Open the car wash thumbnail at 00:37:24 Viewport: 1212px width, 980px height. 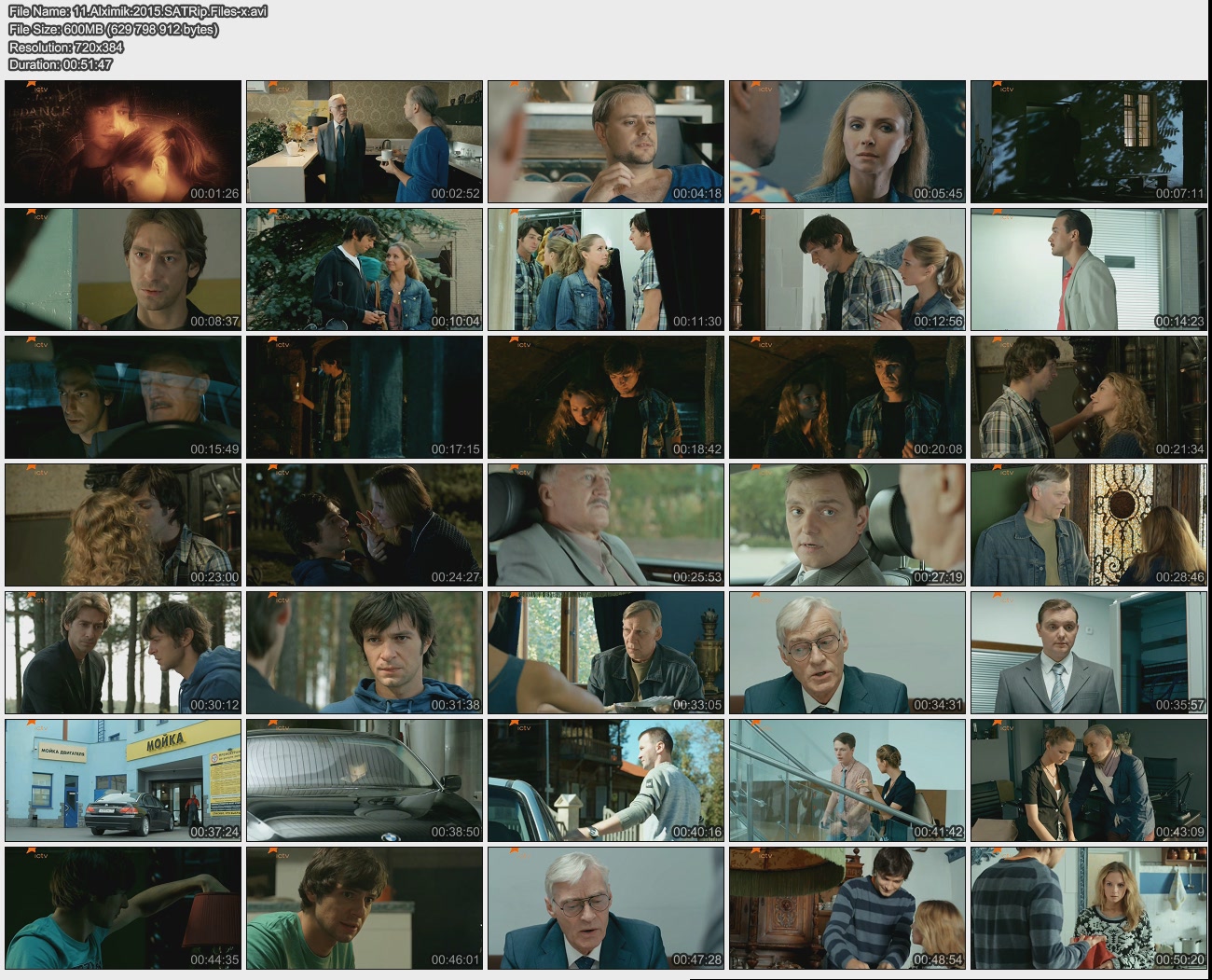coord(122,780)
